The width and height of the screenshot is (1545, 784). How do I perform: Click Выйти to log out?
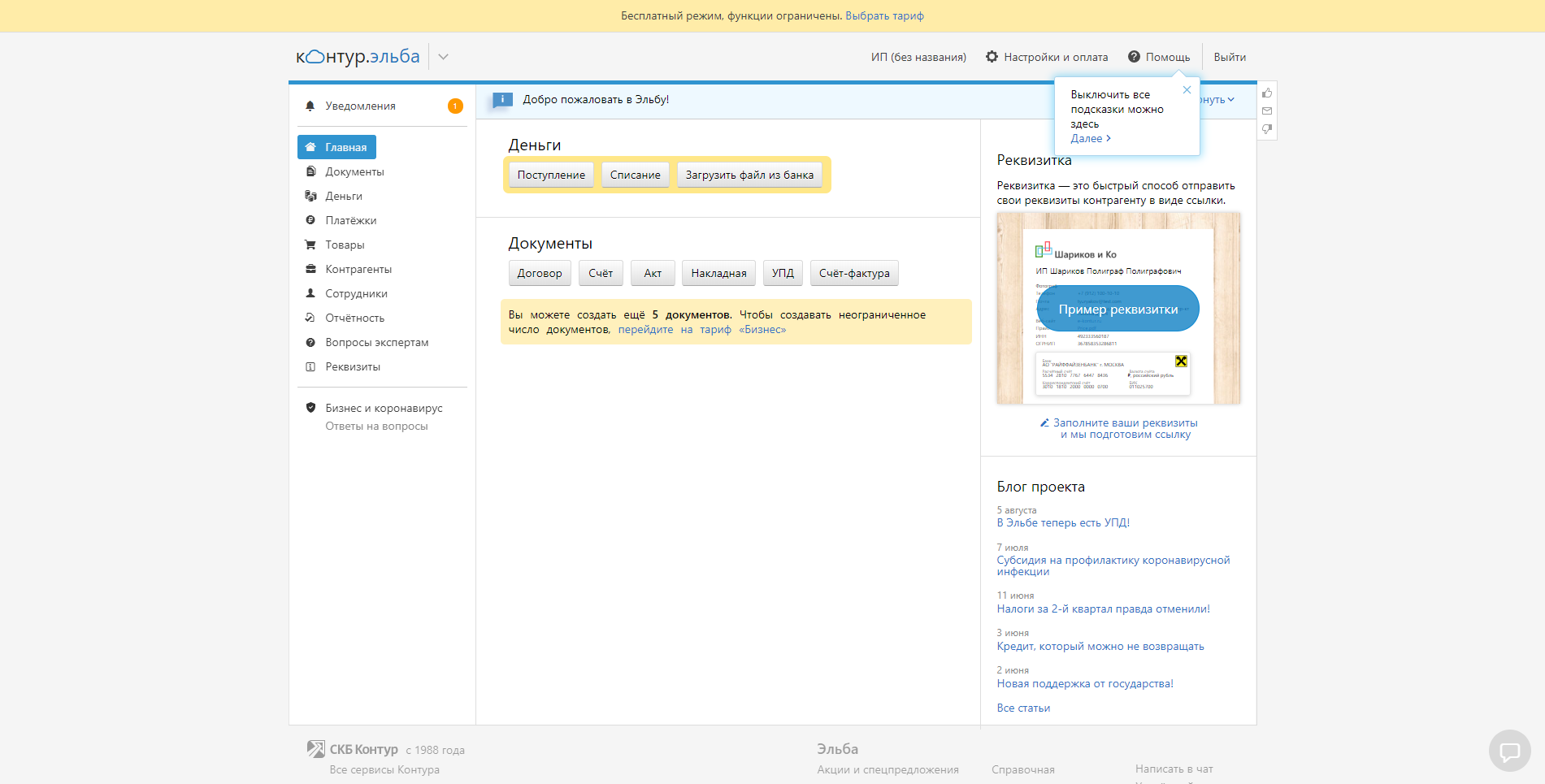pos(1230,57)
